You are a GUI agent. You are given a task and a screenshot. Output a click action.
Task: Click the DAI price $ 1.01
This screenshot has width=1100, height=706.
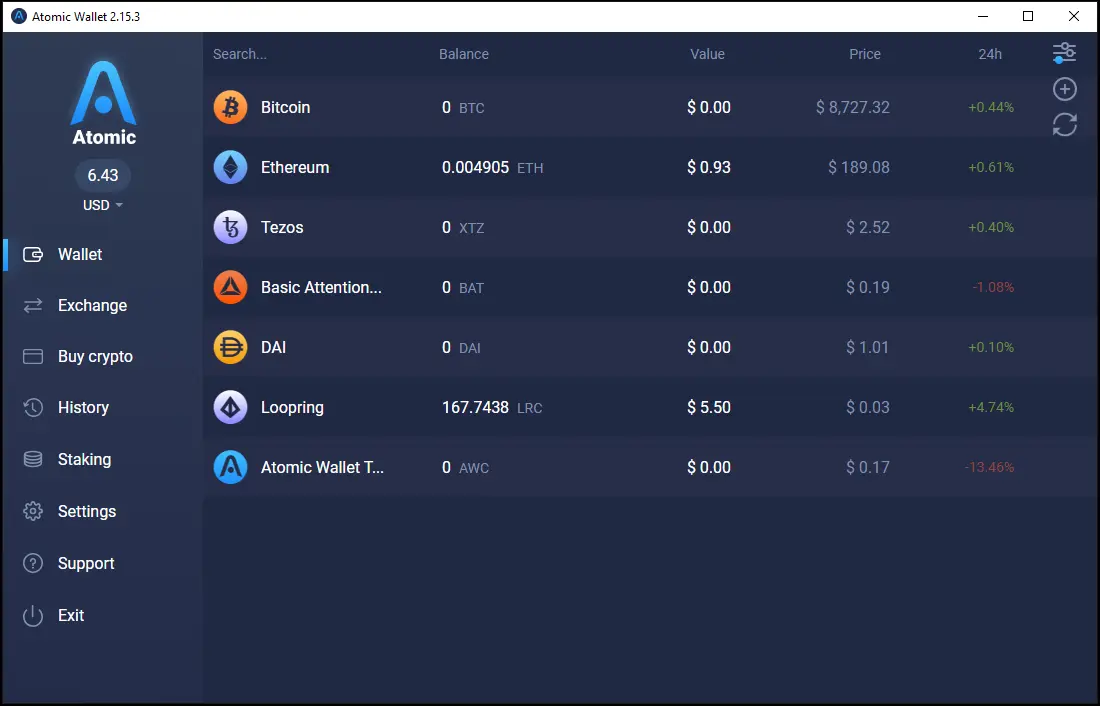click(867, 347)
